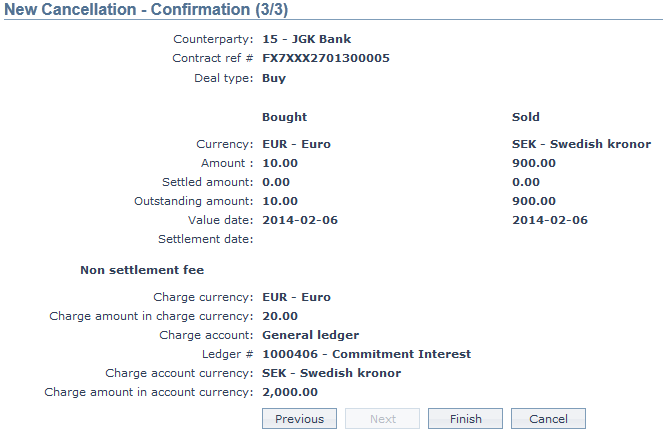Image resolution: width=663 pixels, height=435 pixels.
Task: Click the contract ref FX7XXX2701300005
Action: point(325,58)
